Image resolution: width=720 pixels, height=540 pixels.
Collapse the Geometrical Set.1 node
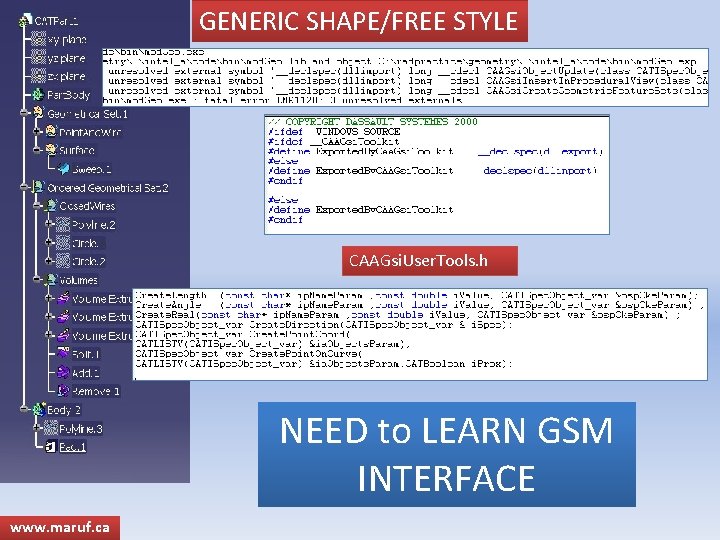point(24,112)
